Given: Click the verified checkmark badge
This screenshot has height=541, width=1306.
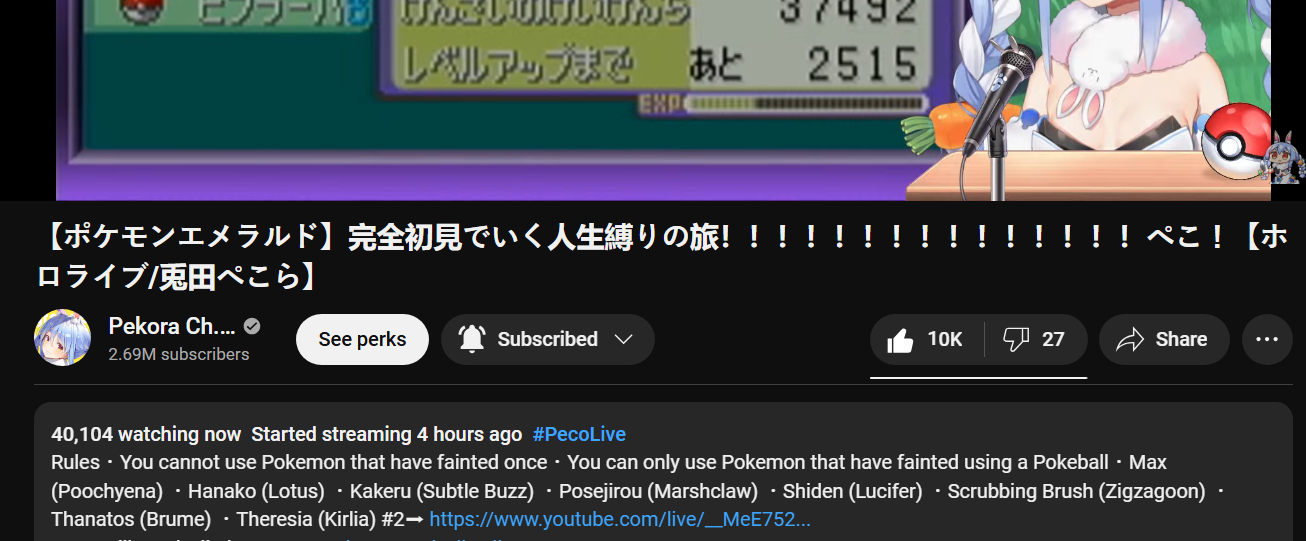Looking at the screenshot, I should [253, 326].
